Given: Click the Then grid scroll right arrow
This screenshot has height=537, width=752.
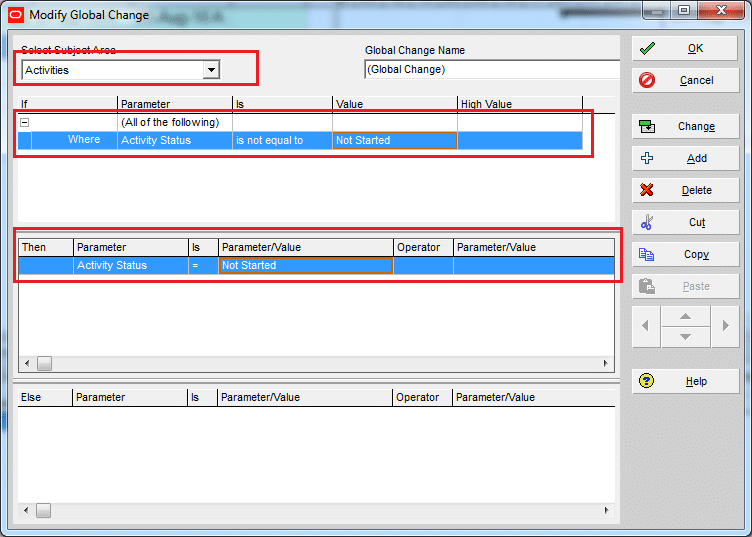Looking at the screenshot, I should pos(606,363).
